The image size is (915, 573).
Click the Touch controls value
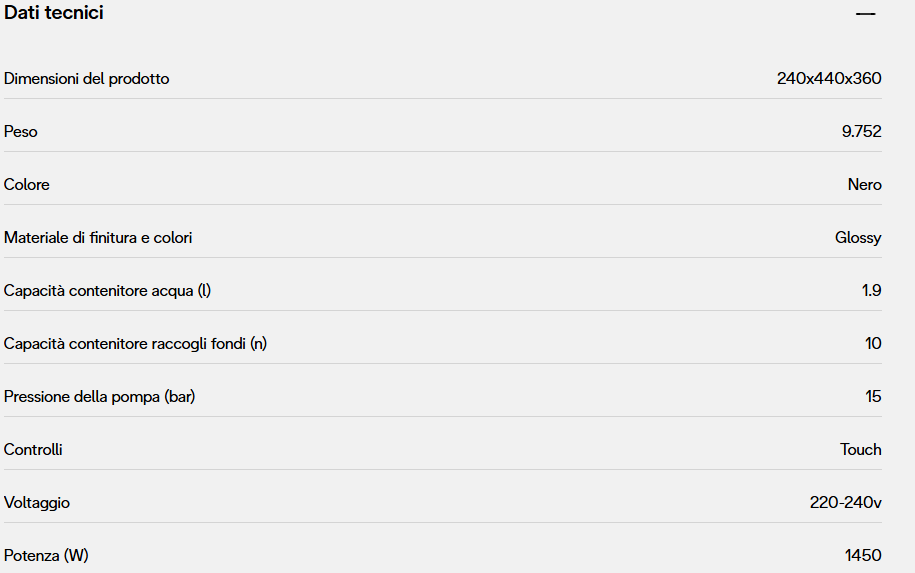click(x=860, y=449)
